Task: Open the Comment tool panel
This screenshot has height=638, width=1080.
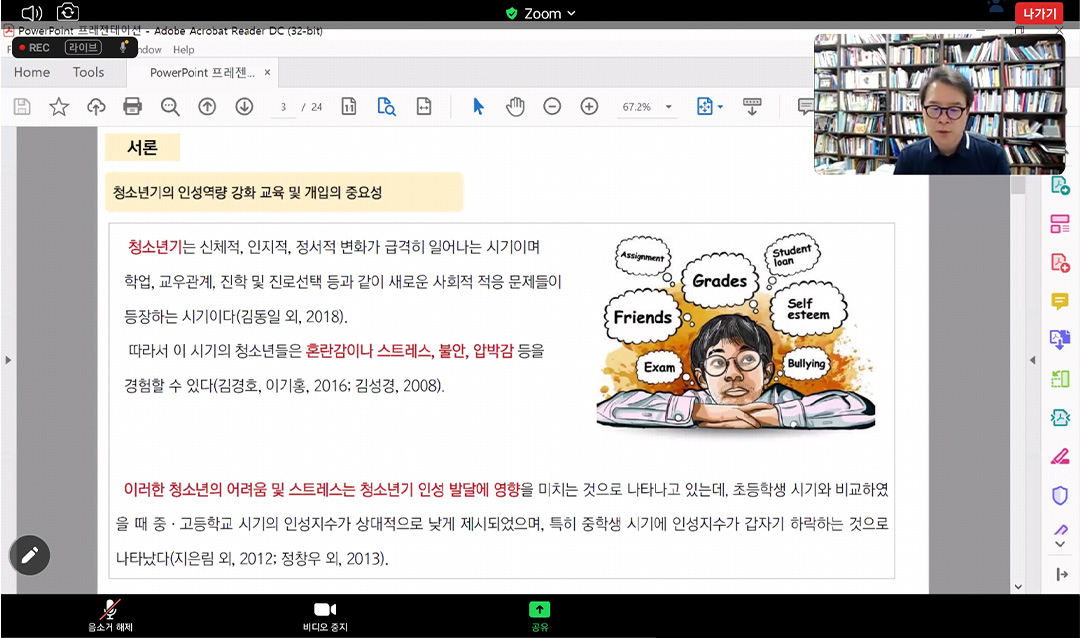Action: [1059, 299]
